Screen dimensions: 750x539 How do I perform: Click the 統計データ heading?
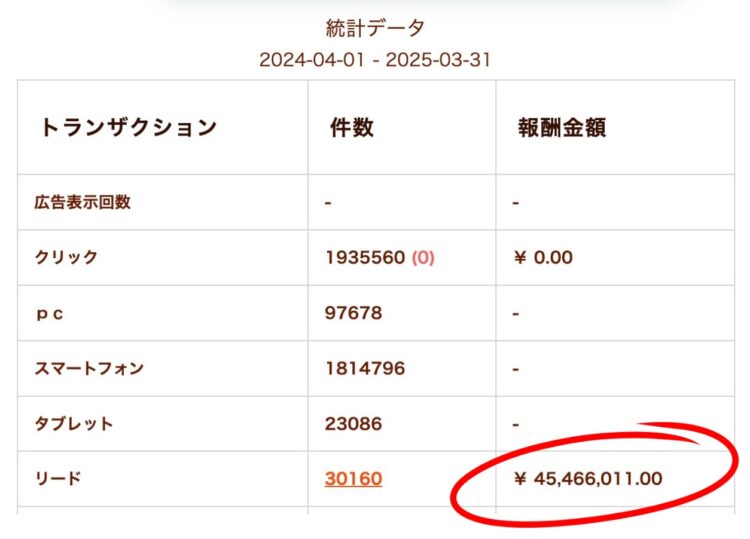tap(375, 28)
